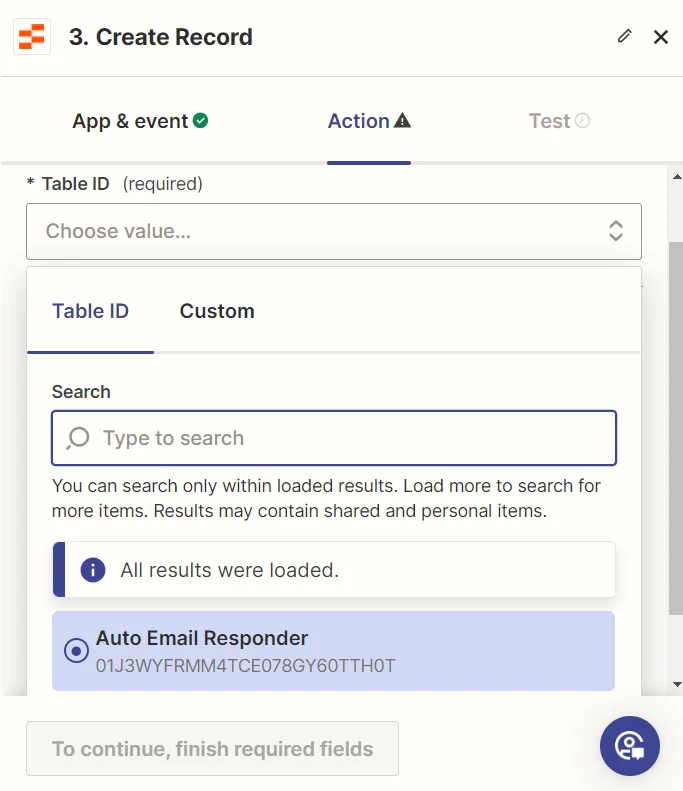Open the help chat bubble button
The width and height of the screenshot is (683, 791).
point(629,746)
